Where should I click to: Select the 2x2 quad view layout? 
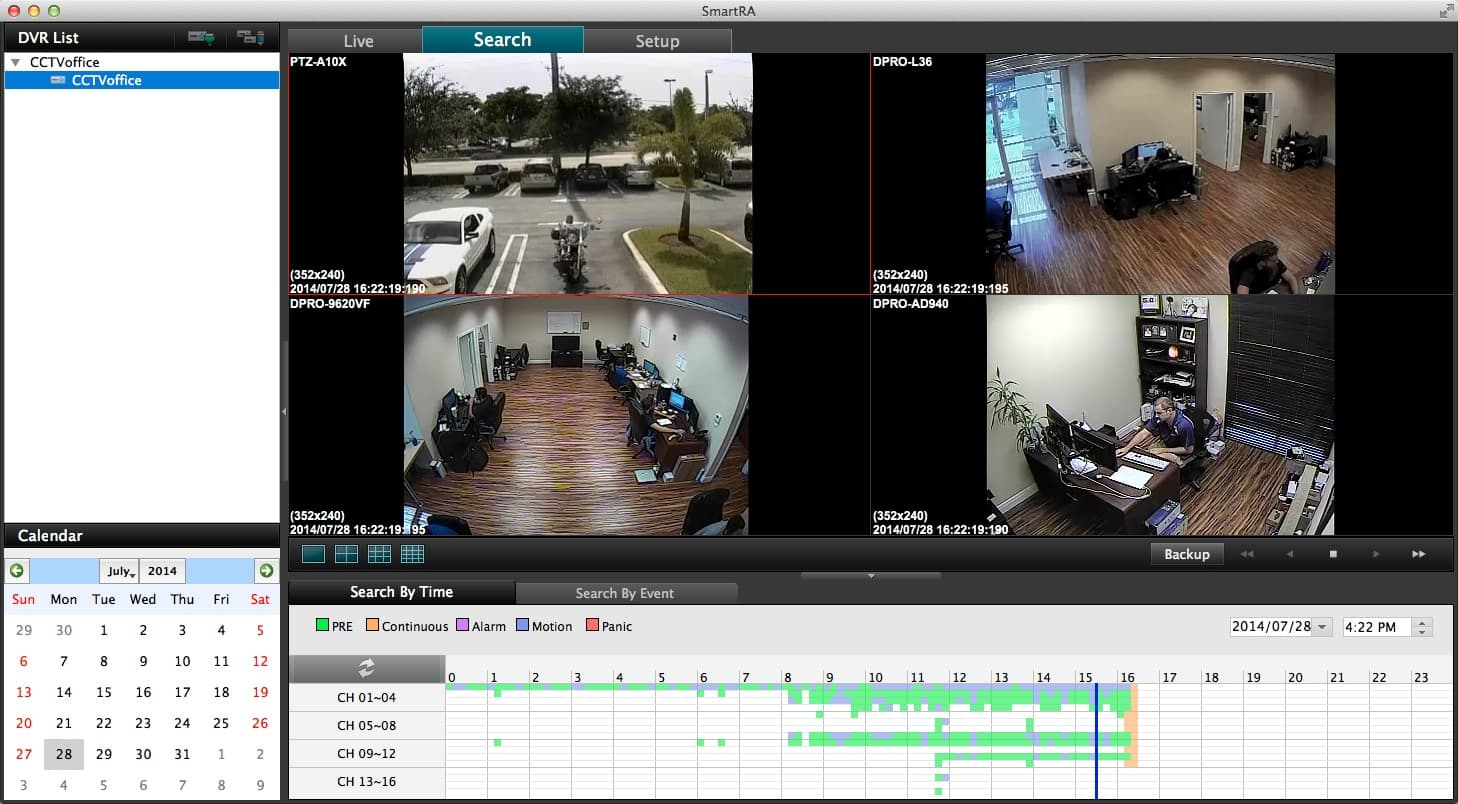[346, 554]
